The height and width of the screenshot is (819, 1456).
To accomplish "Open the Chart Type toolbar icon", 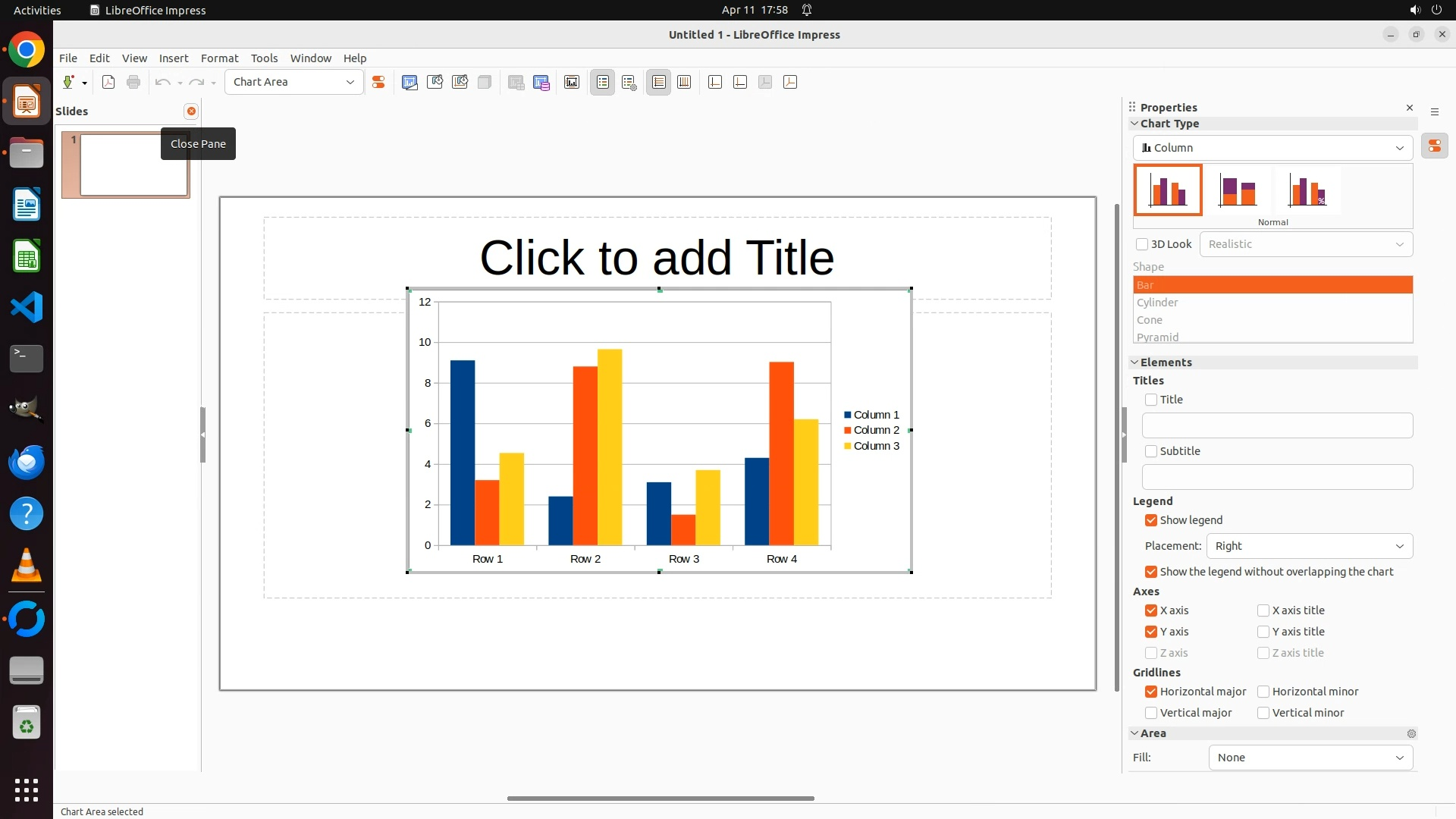I will 409,82.
